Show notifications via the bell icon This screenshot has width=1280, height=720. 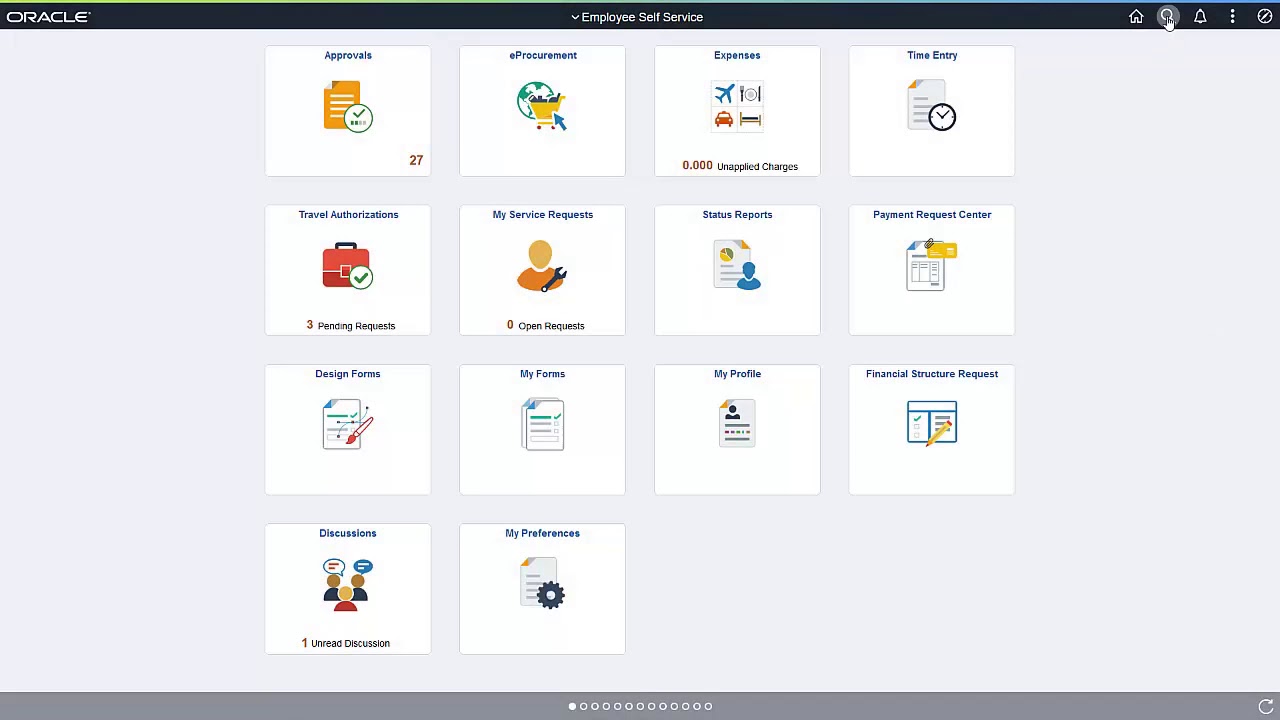point(1200,17)
